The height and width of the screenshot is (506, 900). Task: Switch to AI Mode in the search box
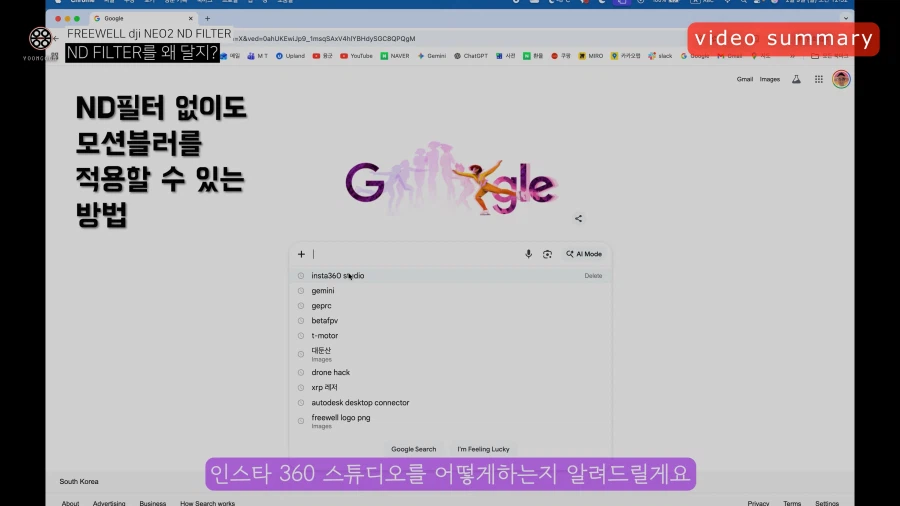[584, 254]
